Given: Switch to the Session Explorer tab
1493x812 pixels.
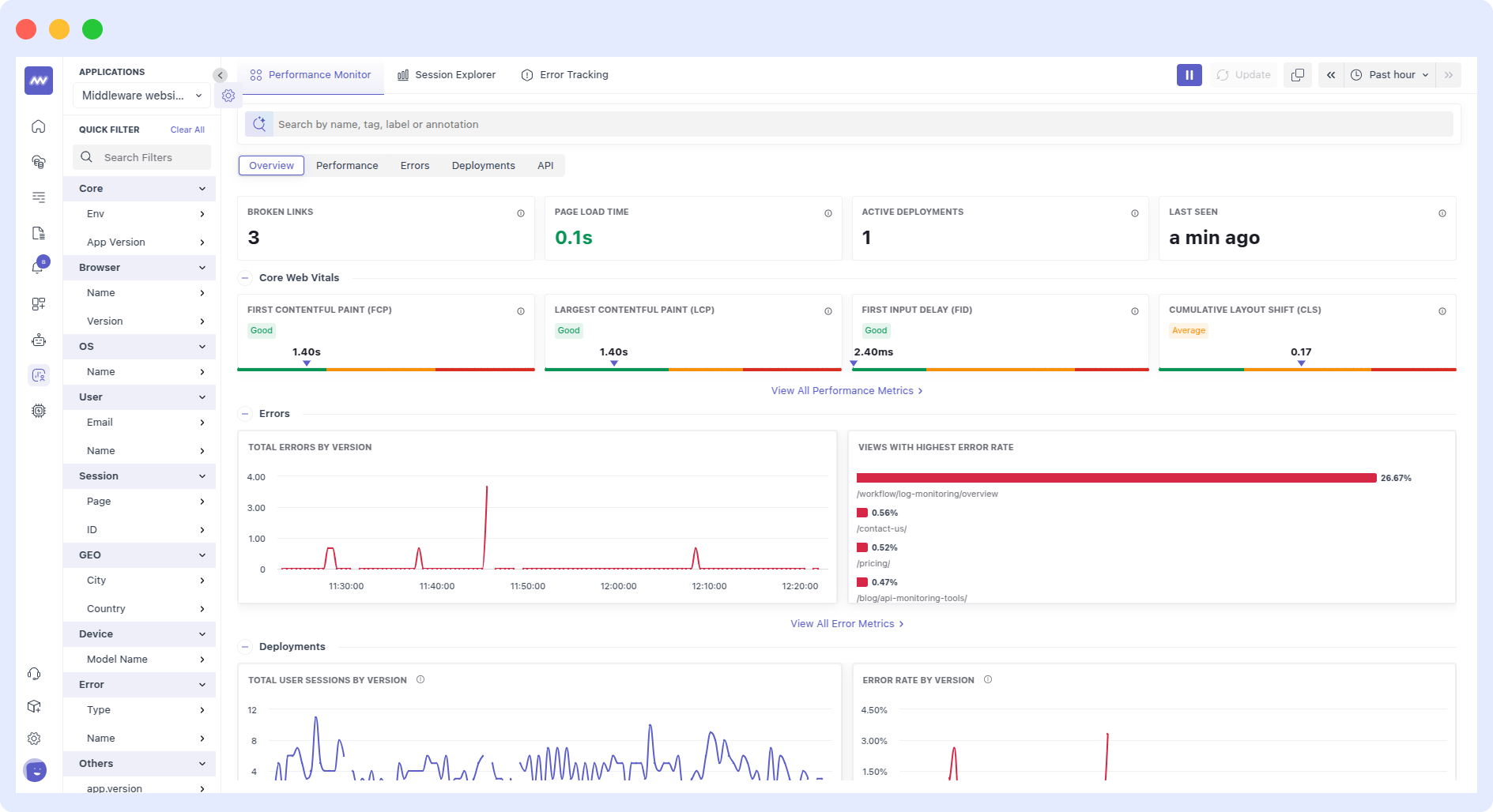Looking at the screenshot, I should [447, 74].
